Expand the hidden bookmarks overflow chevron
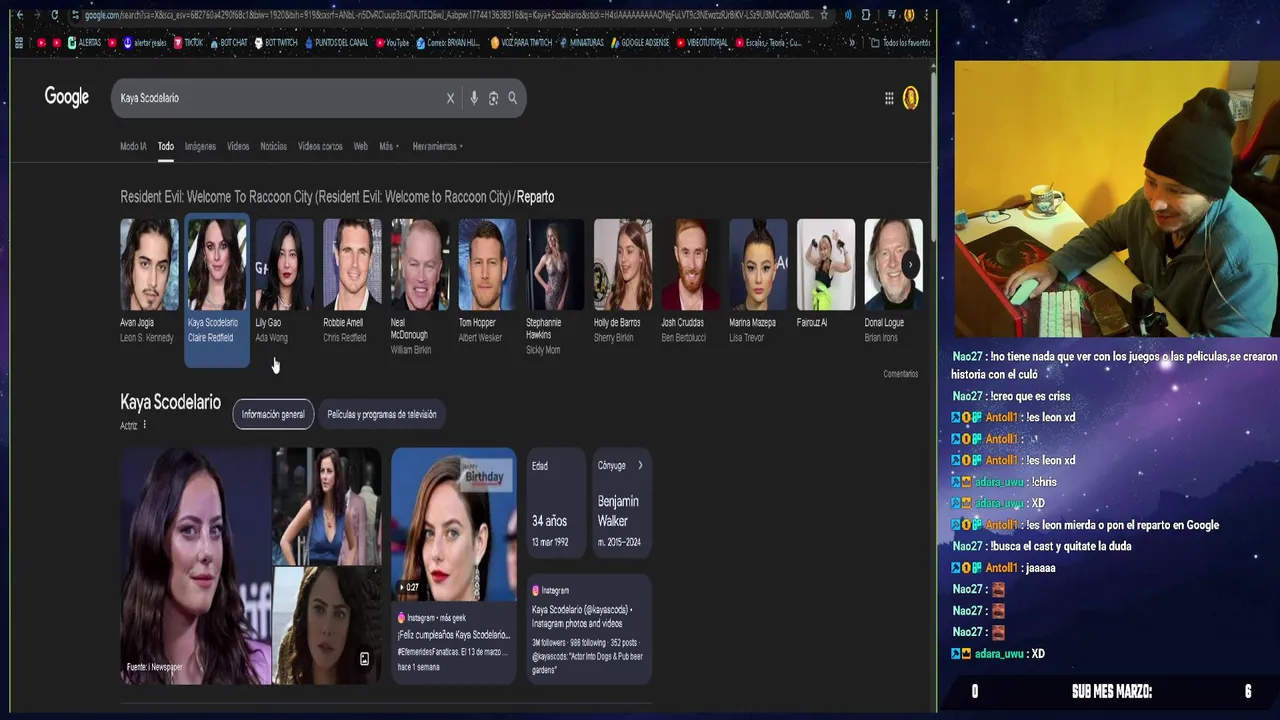 851,43
